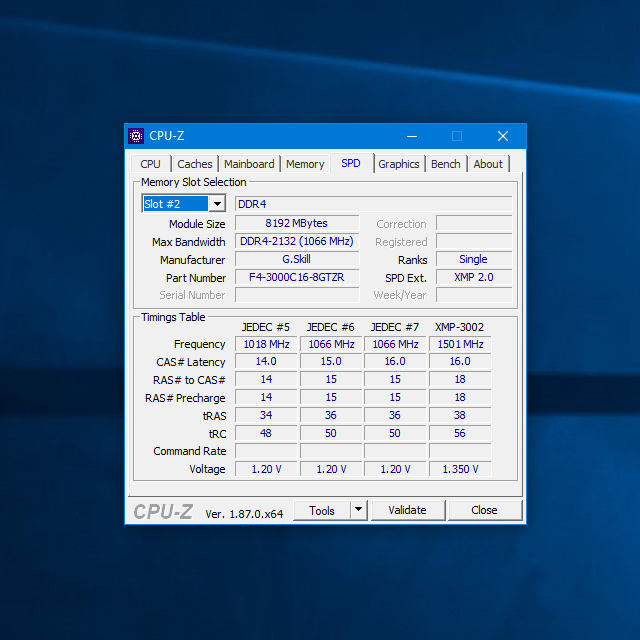Viewport: 640px width, 640px height.
Task: Minimize the CPU-Z window
Action: (412, 136)
